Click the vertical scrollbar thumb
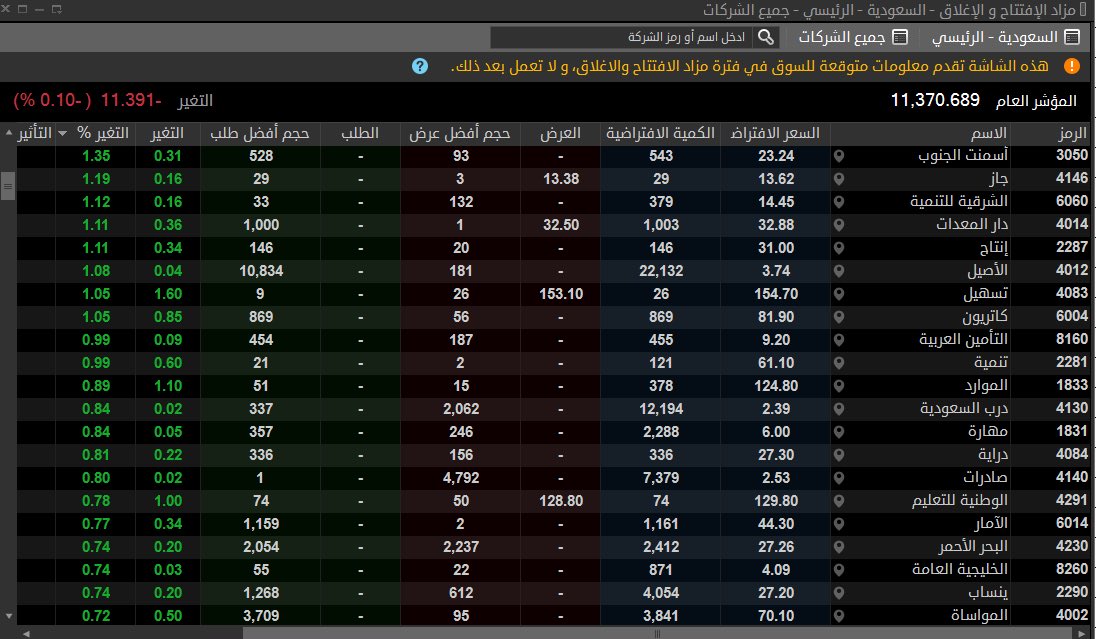Screen dimensions: 1096x639 tap(8, 186)
